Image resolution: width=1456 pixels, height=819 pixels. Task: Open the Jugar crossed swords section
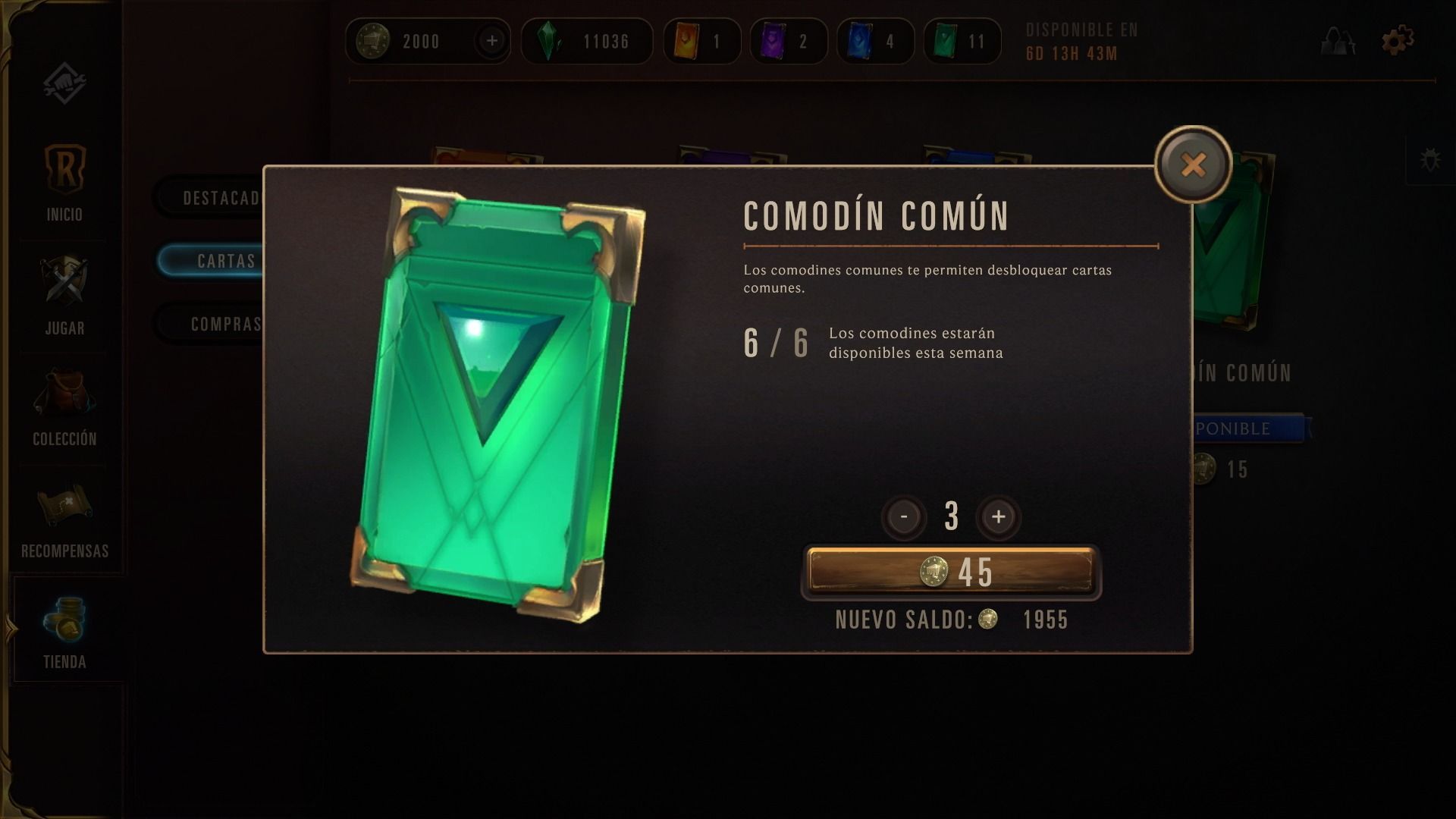pyautogui.click(x=64, y=296)
